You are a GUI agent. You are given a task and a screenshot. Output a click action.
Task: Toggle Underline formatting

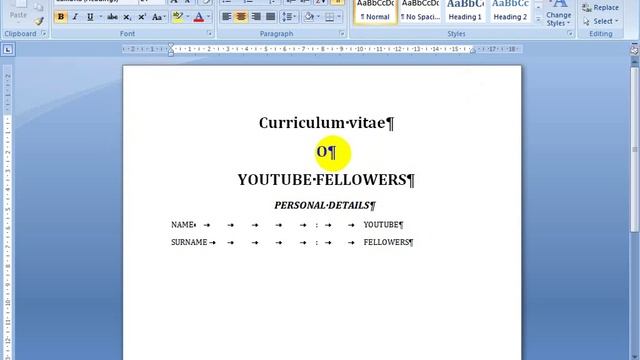pyautogui.click(x=90, y=17)
